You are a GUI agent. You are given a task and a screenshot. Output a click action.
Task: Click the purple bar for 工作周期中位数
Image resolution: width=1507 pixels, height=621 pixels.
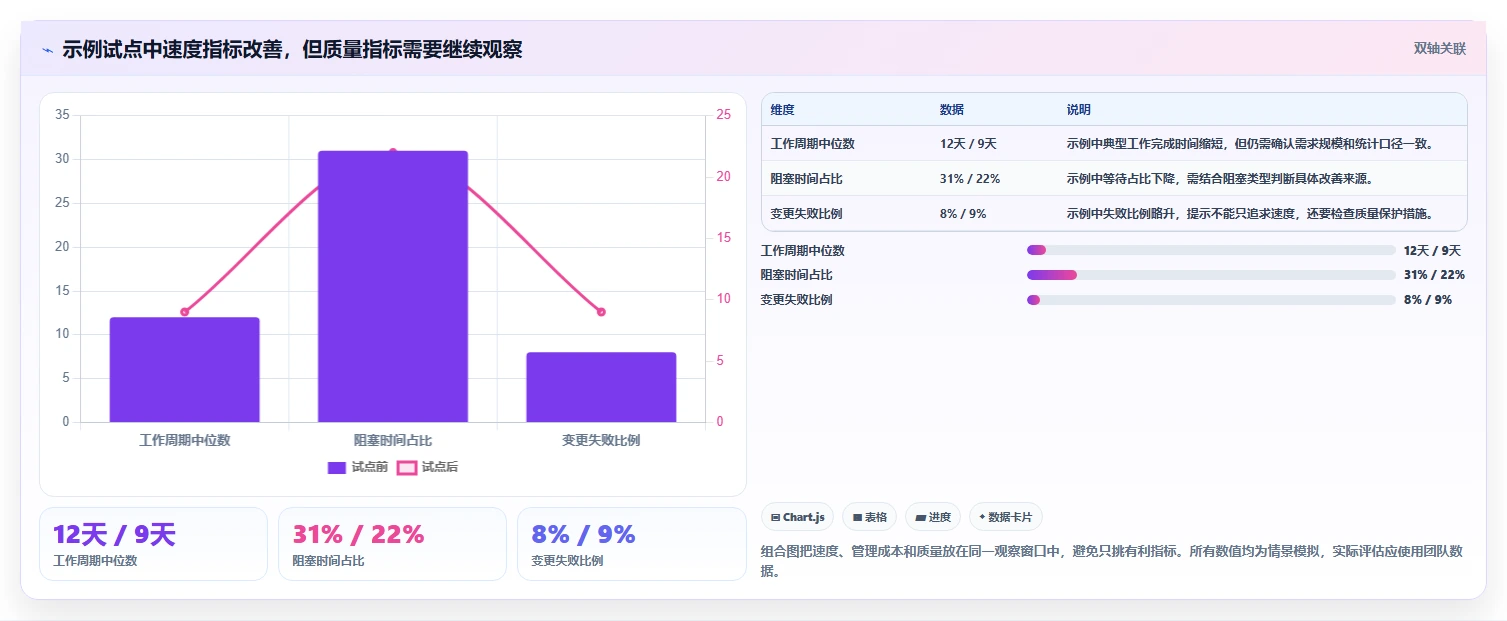pyautogui.click(x=185, y=370)
